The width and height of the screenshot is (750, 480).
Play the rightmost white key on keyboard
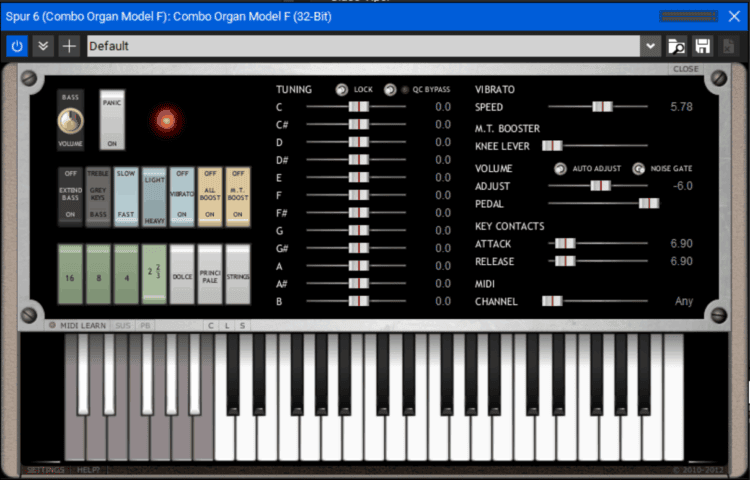(x=673, y=397)
